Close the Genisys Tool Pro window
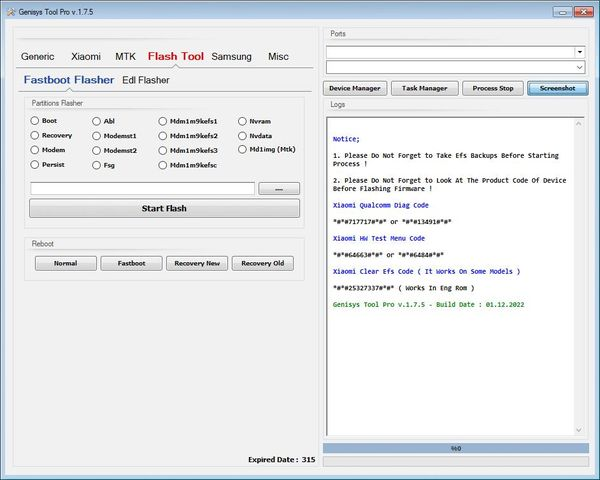Screen dimensions: 600x480 (584, 12)
